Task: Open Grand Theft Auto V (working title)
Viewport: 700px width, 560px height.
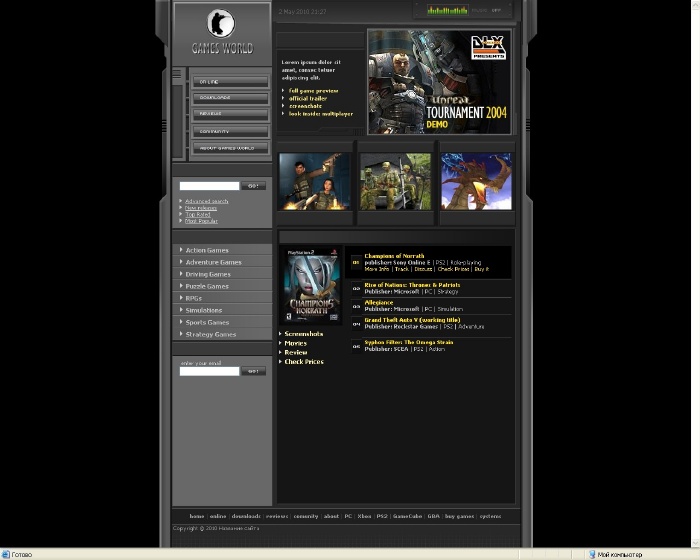Action: click(412, 320)
